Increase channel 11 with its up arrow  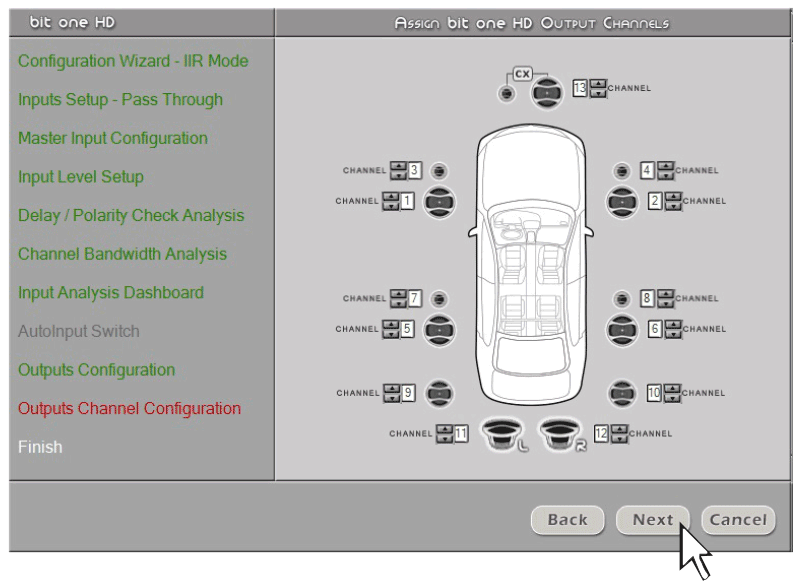[444, 429]
